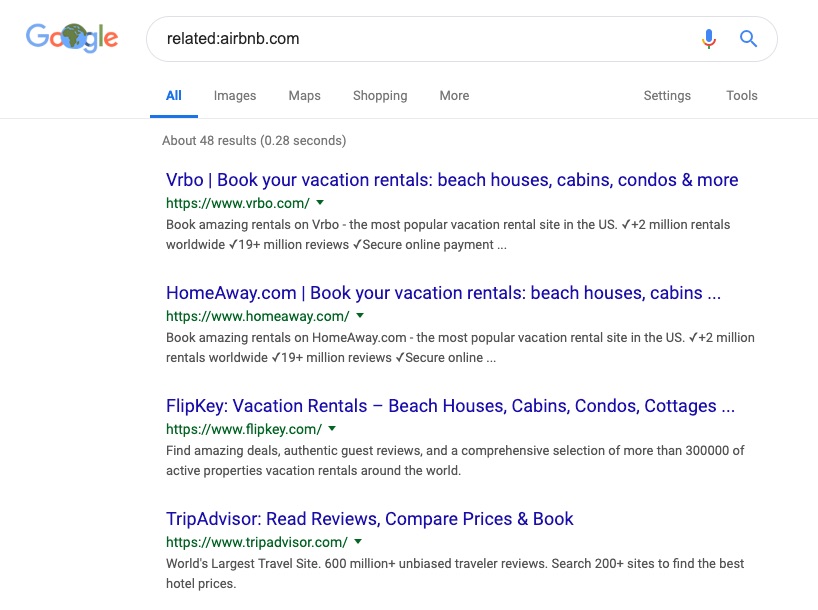Open the search Tools options
818x610 pixels.
(x=742, y=95)
